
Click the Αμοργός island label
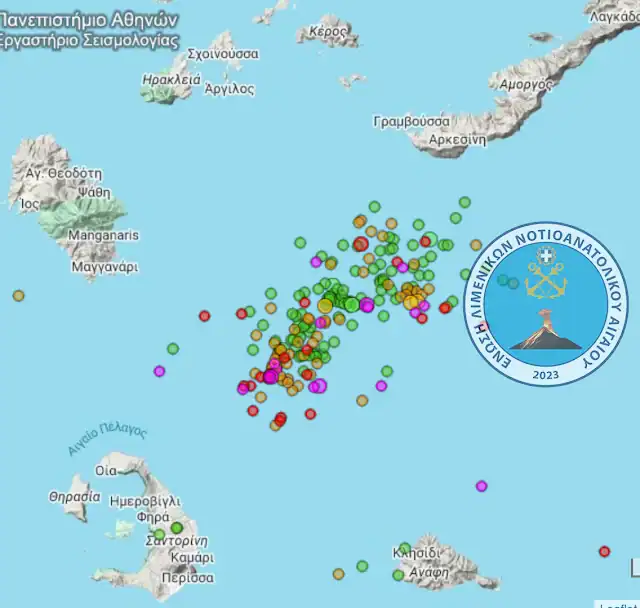[x=524, y=85]
